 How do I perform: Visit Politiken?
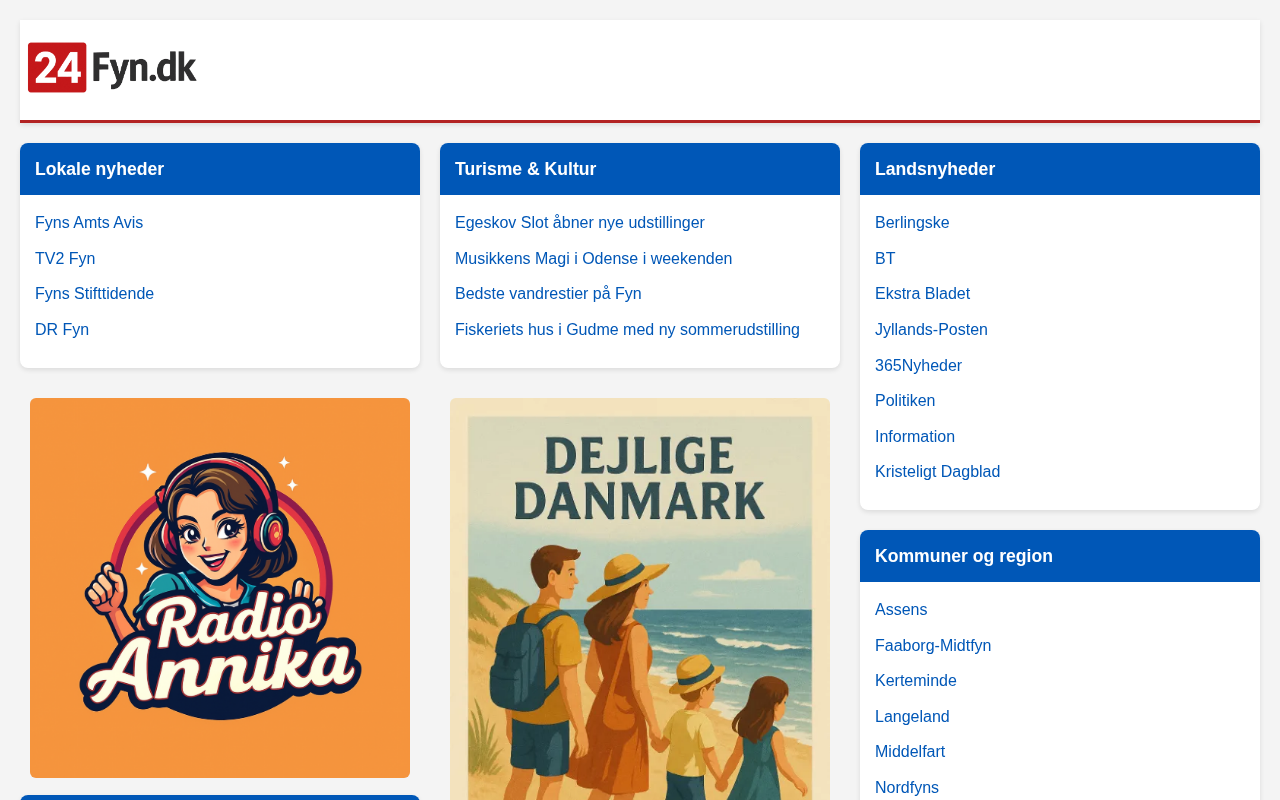pos(905,401)
